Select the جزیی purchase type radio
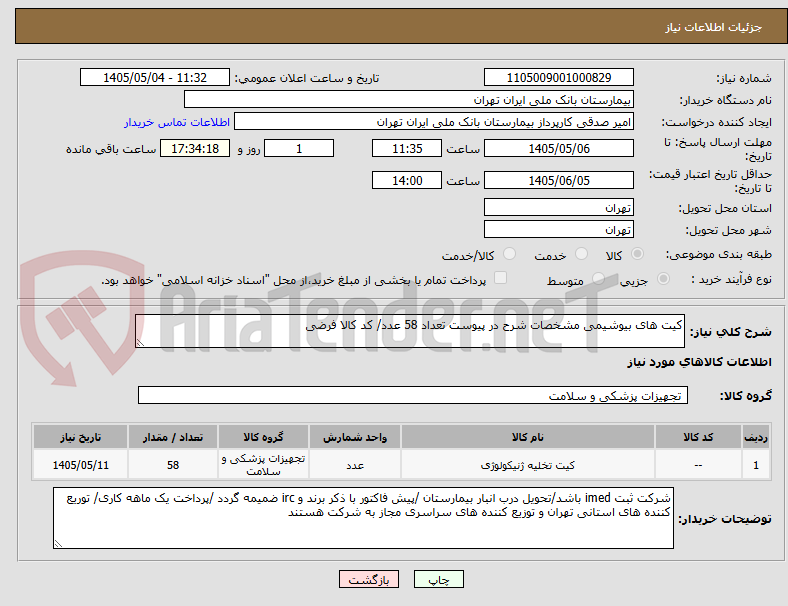 pos(663,279)
